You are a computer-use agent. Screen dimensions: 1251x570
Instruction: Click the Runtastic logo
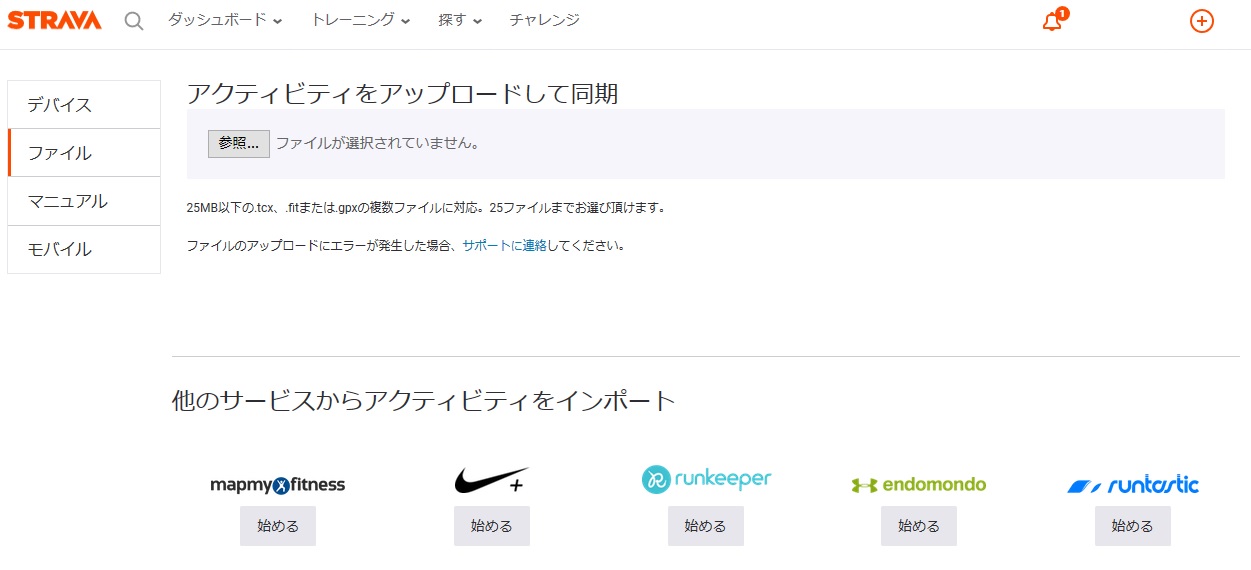point(1133,485)
